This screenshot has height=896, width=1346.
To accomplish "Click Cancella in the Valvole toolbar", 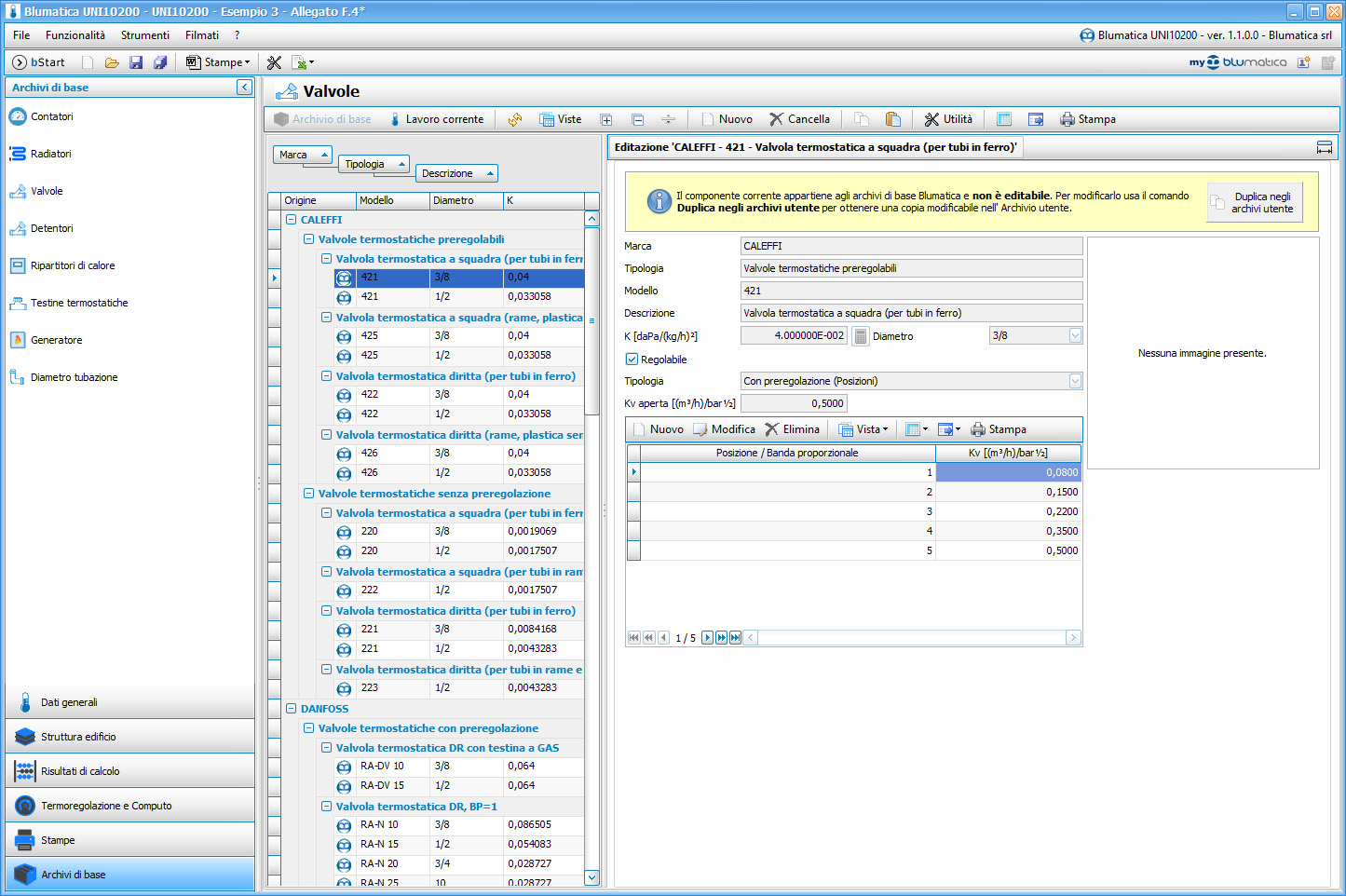I will coord(799,119).
